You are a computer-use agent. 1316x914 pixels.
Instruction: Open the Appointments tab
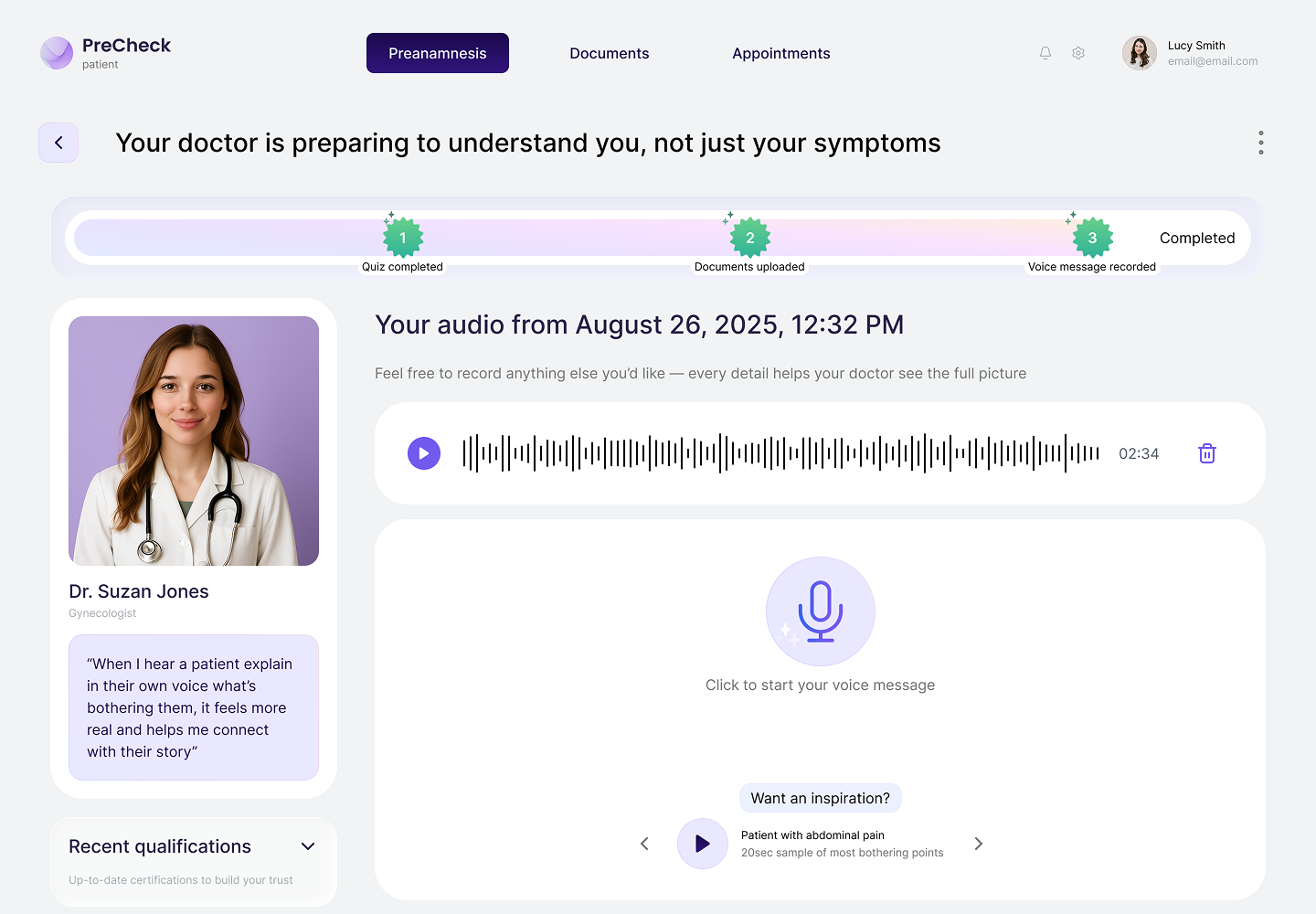point(780,53)
